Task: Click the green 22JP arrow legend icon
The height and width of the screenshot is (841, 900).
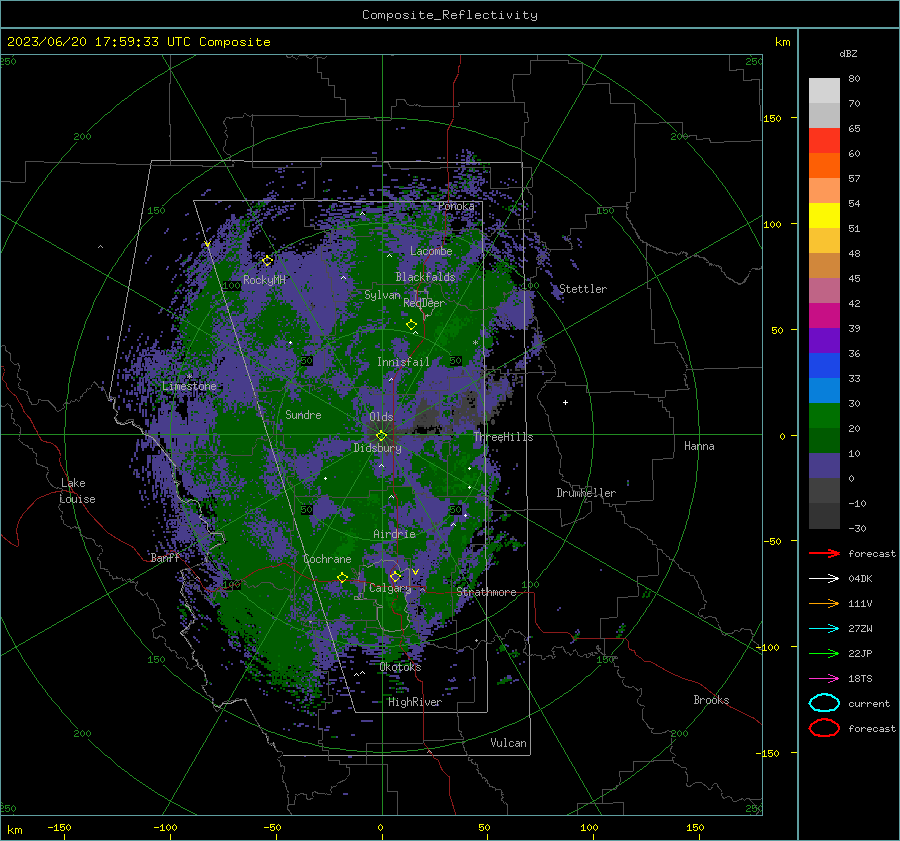Action: point(824,653)
